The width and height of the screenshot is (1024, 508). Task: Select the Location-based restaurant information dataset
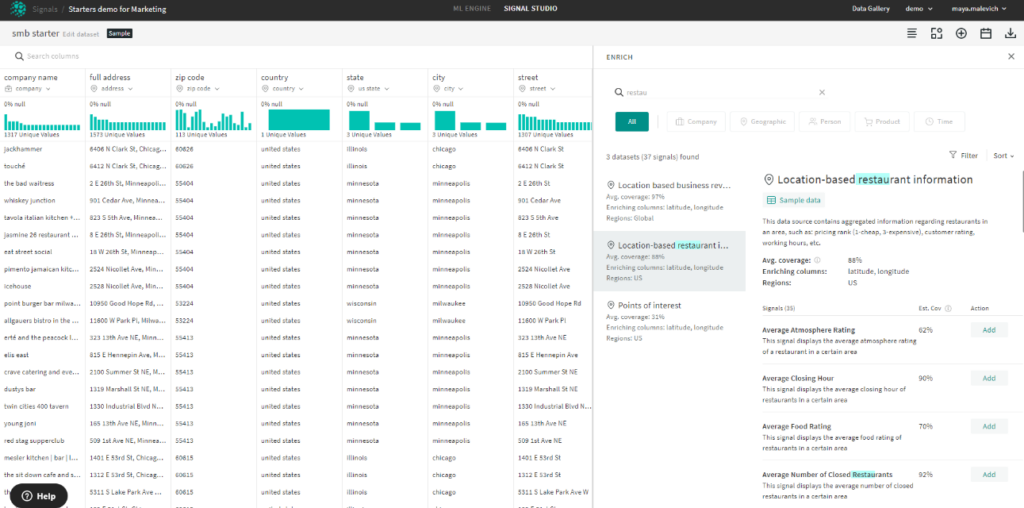[x=669, y=261]
